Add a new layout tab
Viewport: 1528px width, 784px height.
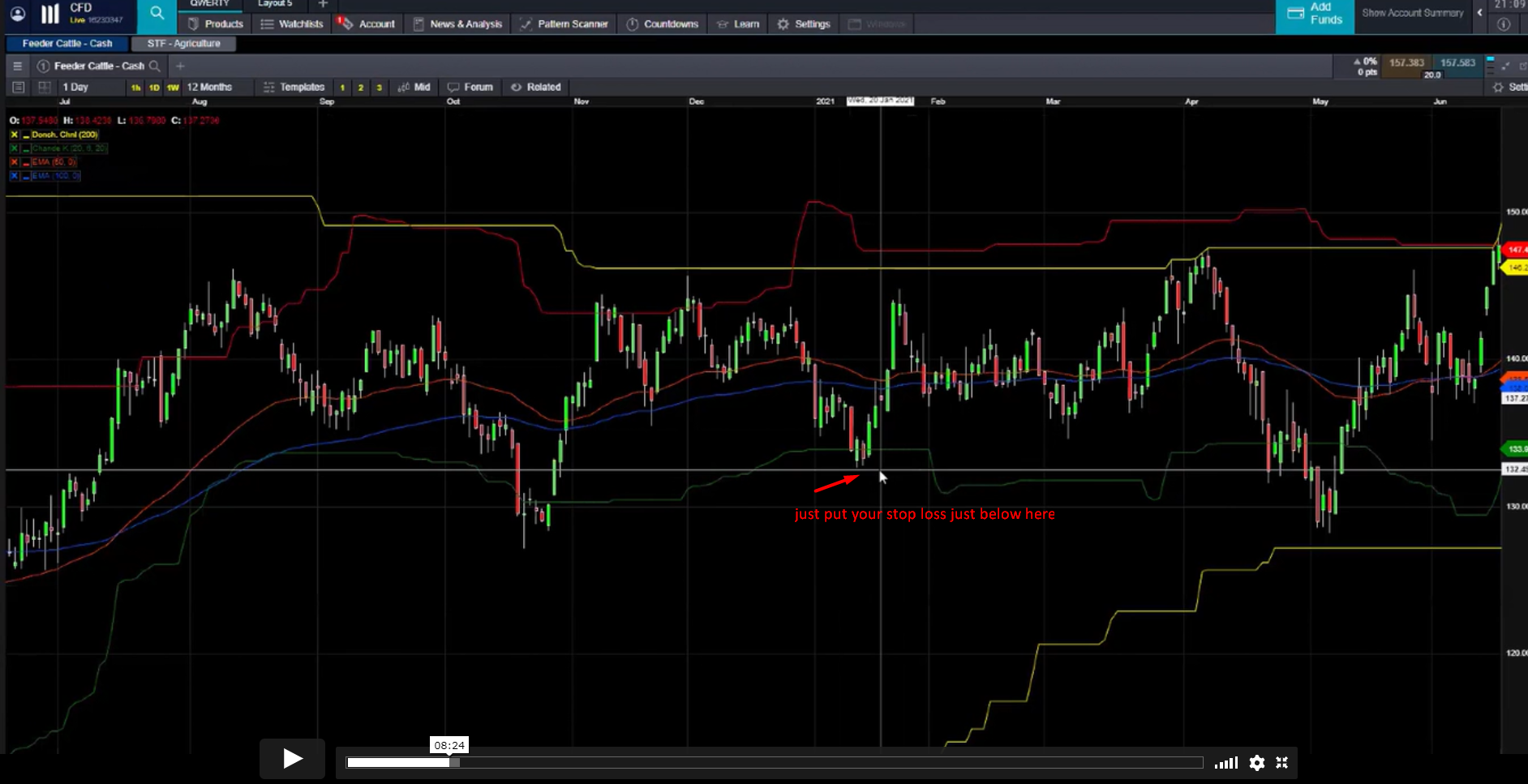tap(323, 4)
